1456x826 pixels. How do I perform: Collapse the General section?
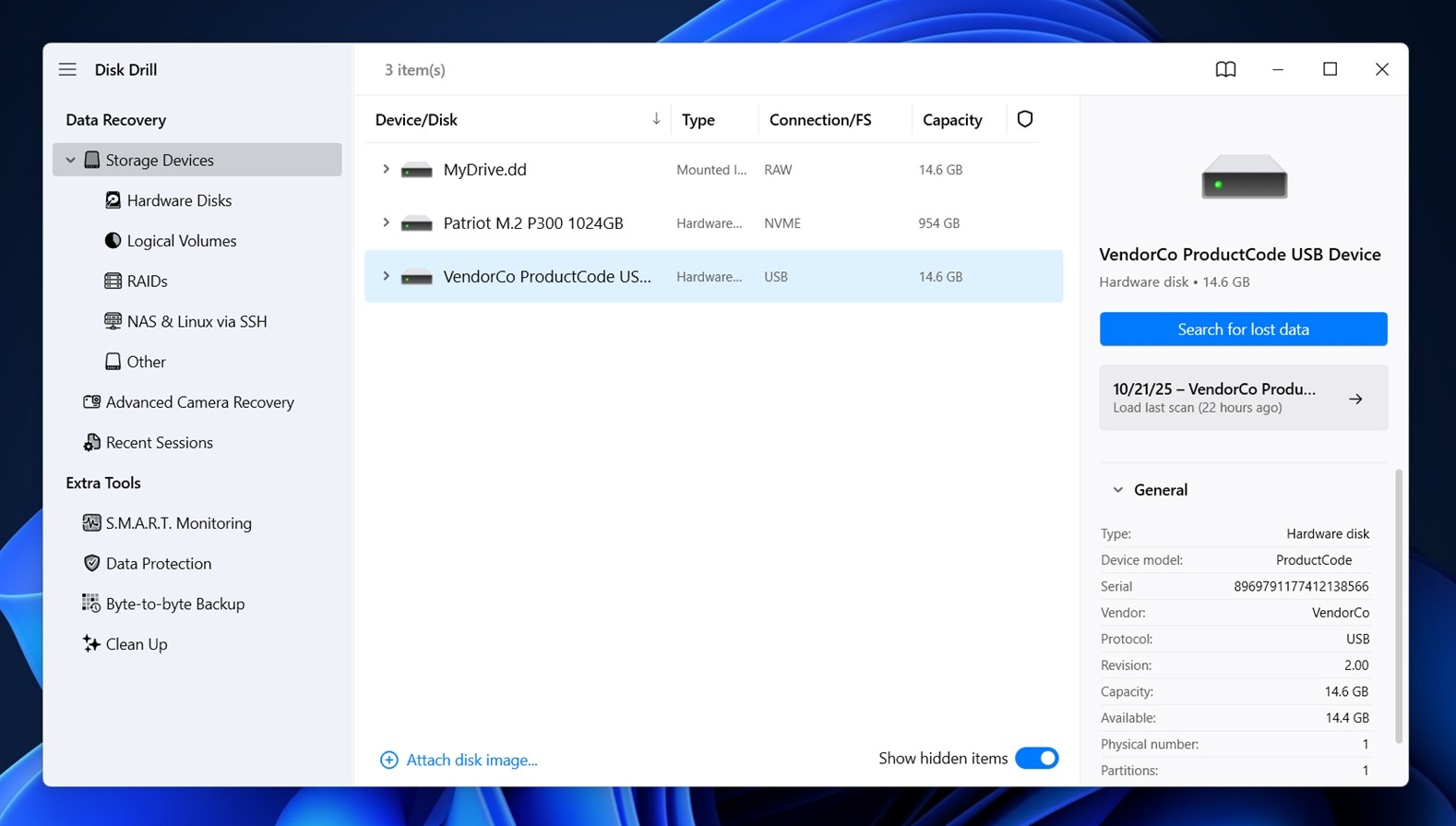1118,490
